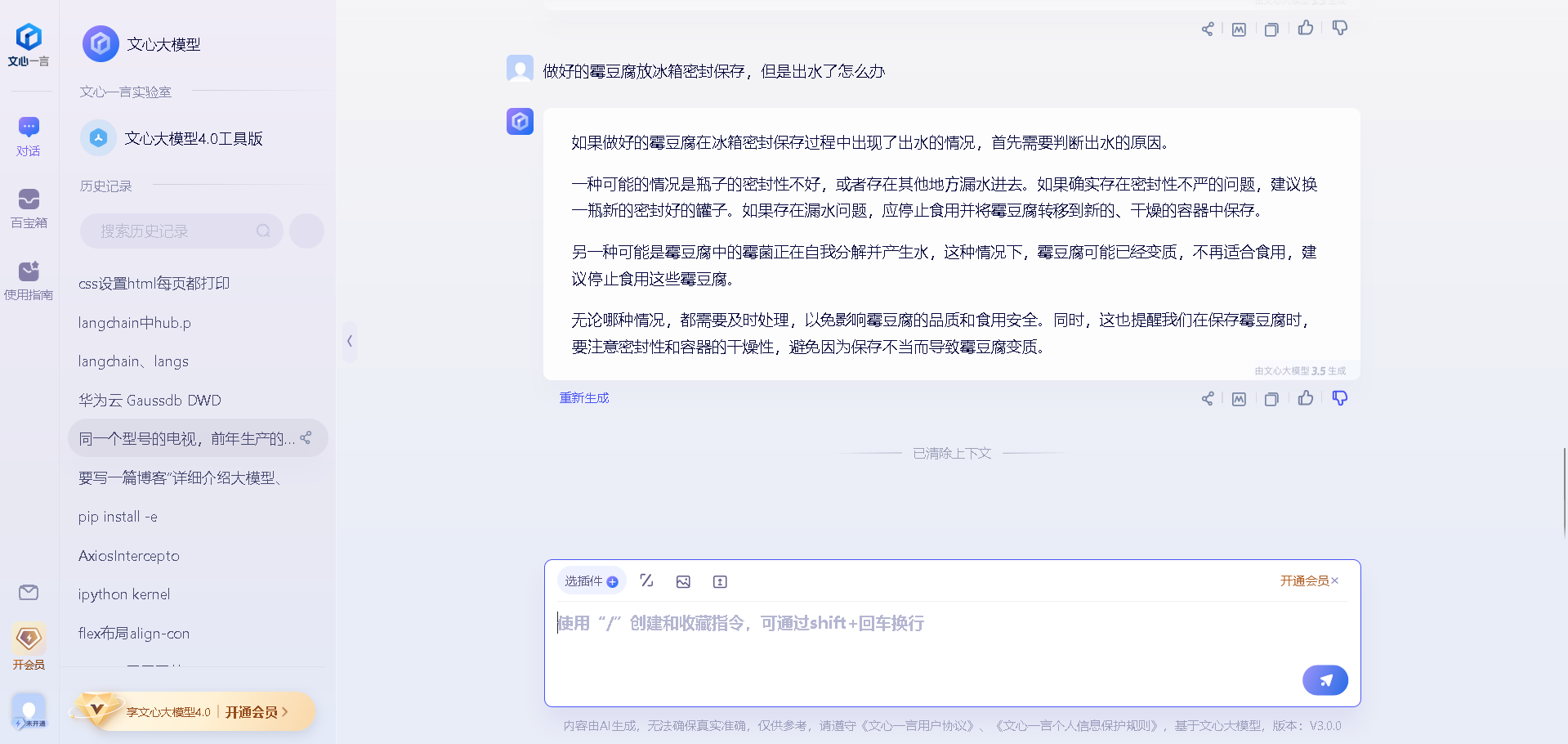Click 重新生成 to regenerate the answer
This screenshot has width=1568, height=744.
click(x=584, y=397)
